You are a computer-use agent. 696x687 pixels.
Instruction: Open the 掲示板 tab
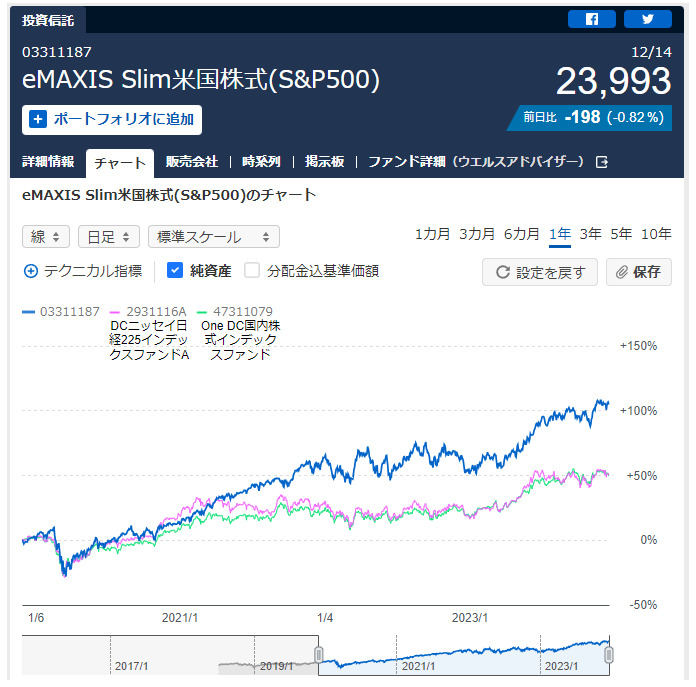324,162
